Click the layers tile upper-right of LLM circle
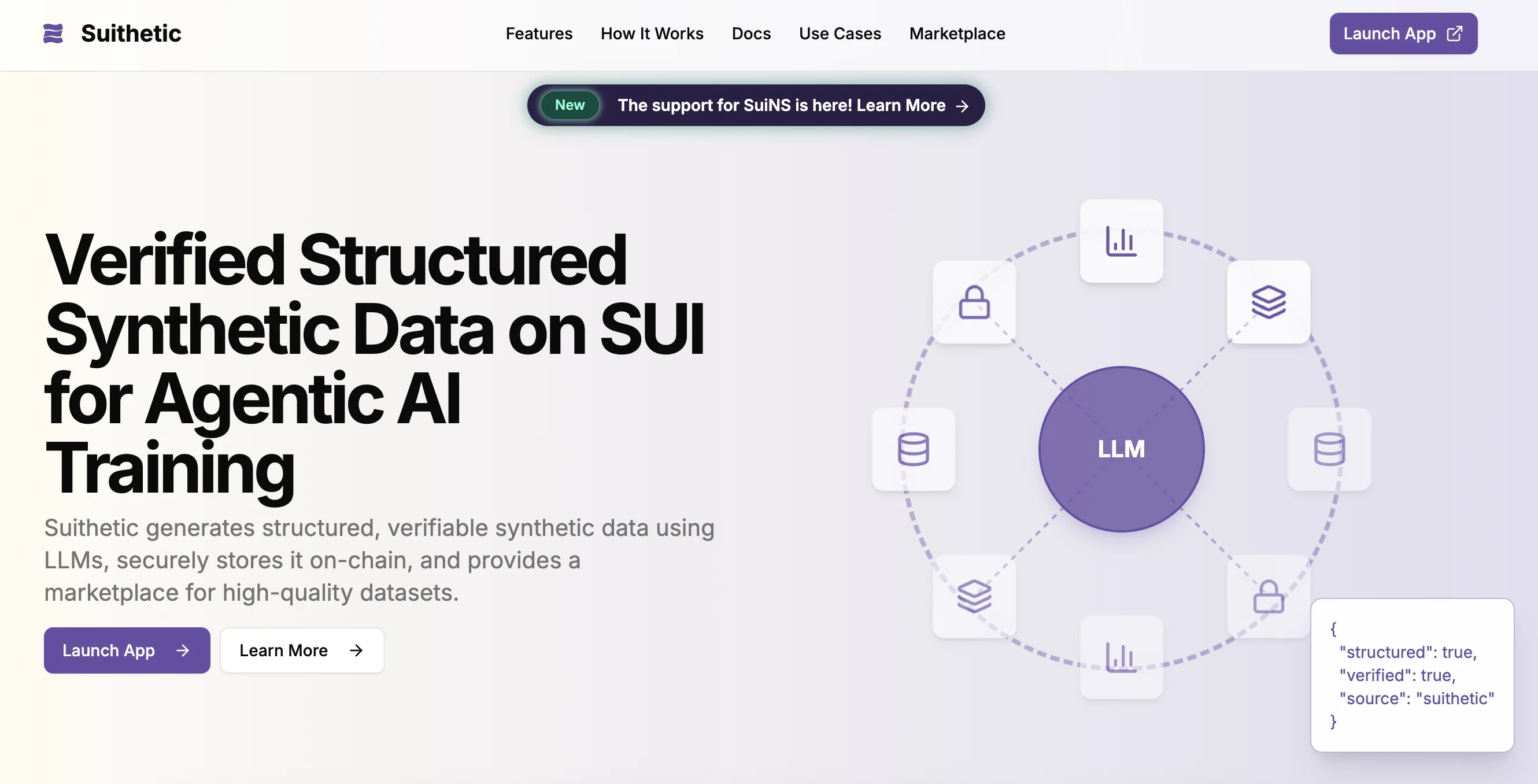Screen dimensions: 1538x784 point(1269,302)
